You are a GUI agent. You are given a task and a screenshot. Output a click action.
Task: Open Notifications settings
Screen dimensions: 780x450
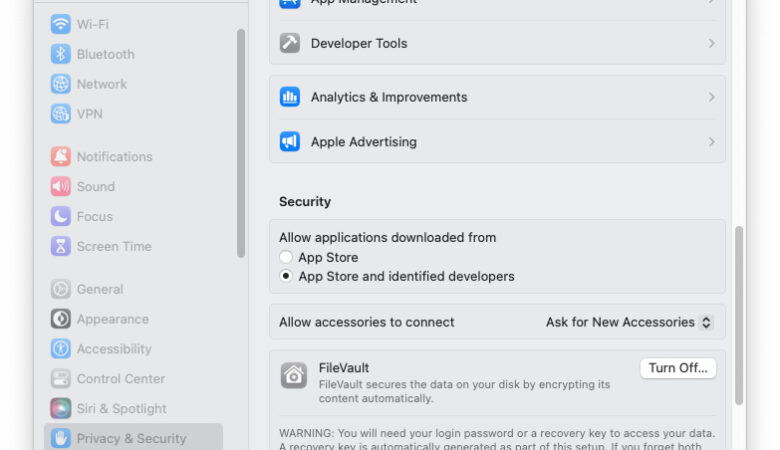pos(133,157)
